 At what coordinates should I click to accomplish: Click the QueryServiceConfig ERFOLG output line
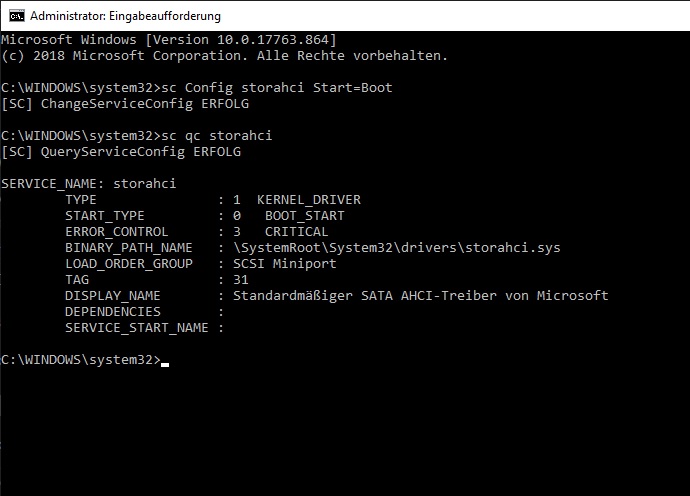click(x=121, y=152)
